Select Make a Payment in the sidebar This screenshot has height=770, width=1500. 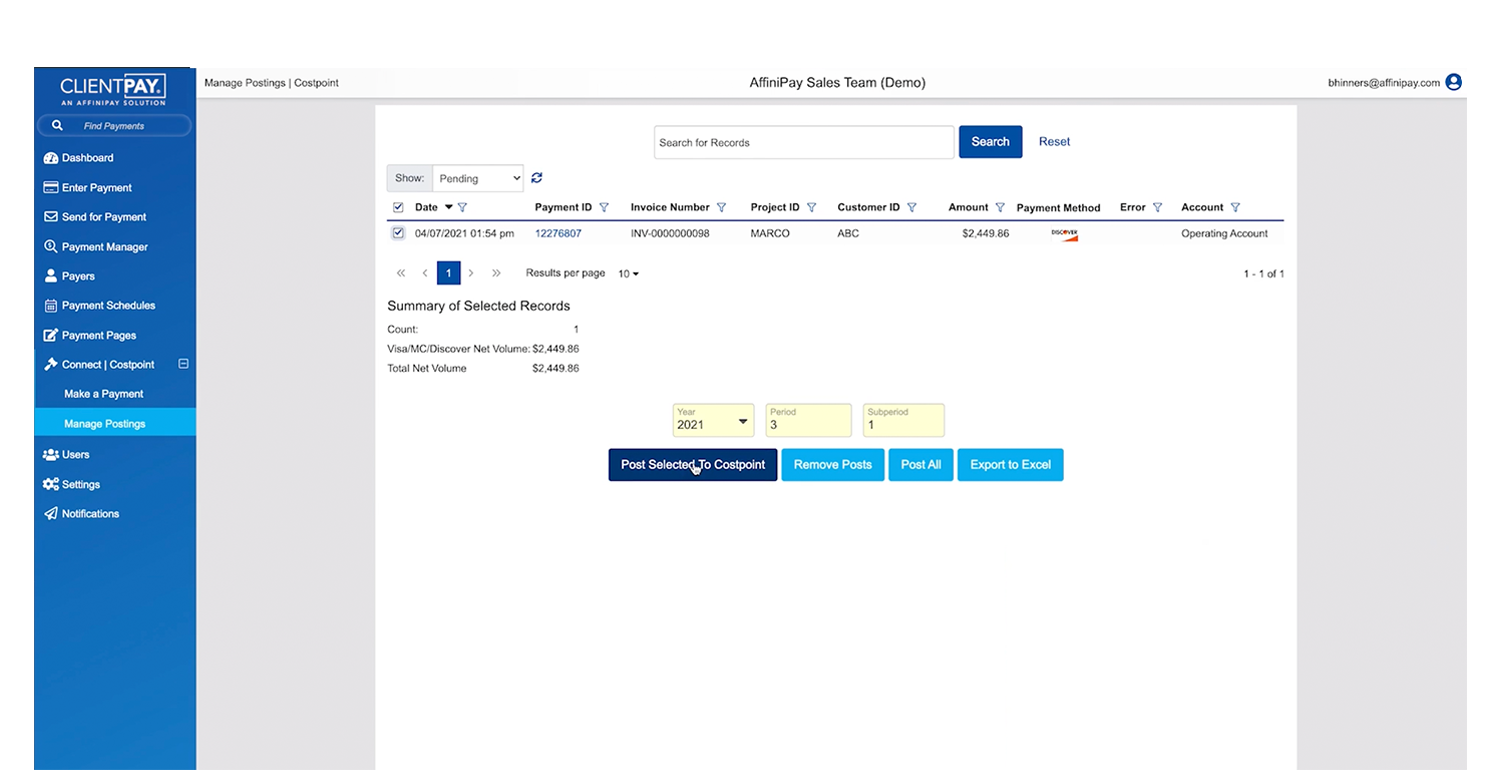[x=104, y=394]
